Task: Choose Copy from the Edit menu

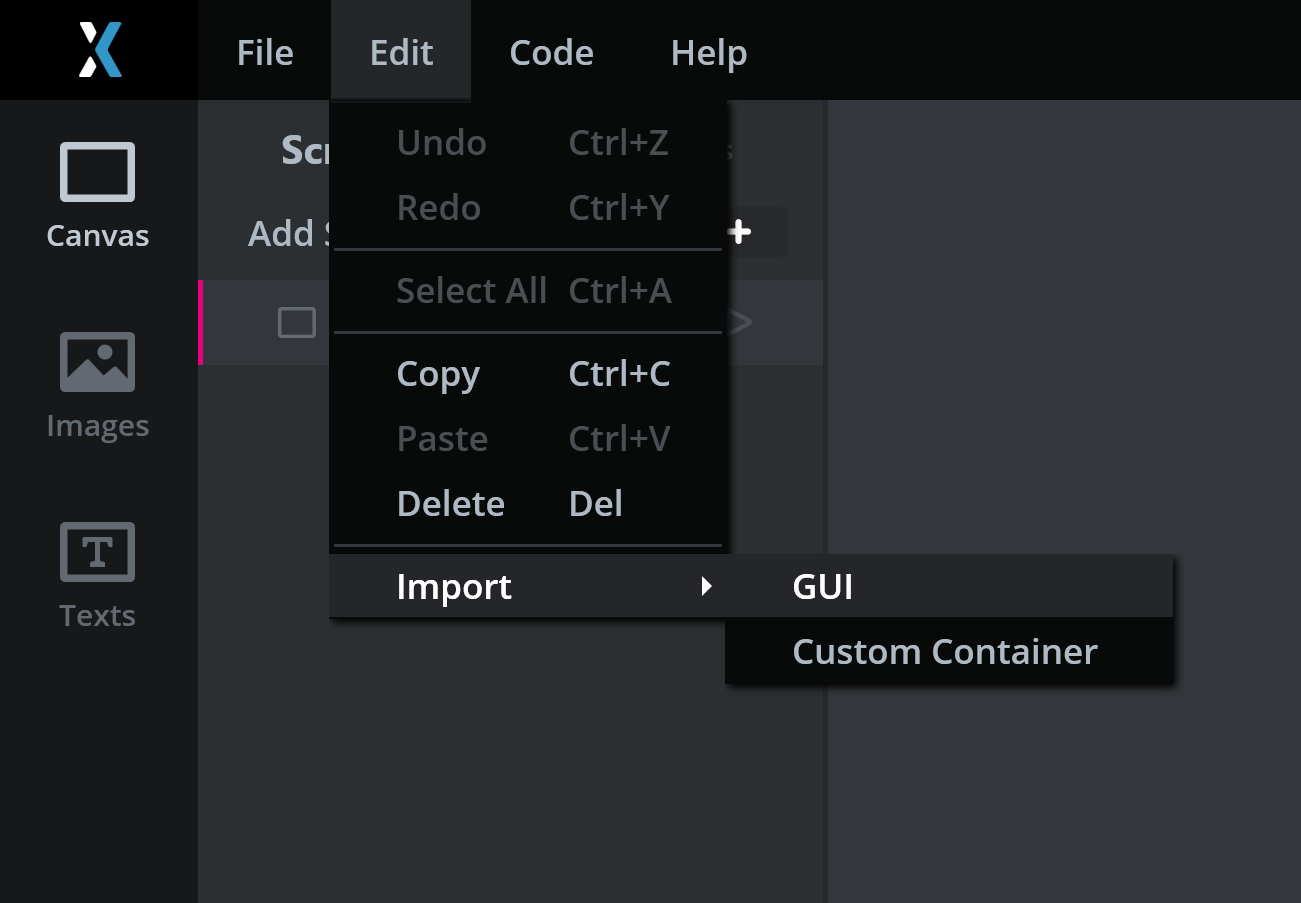Action: (x=438, y=374)
